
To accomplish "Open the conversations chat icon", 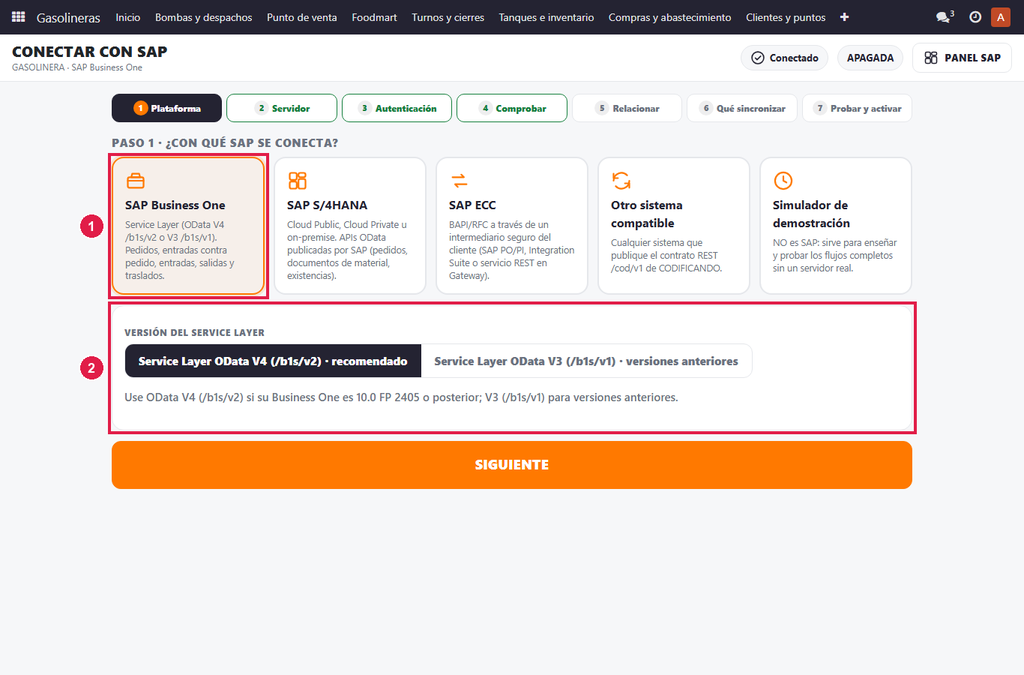I will coord(944,17).
